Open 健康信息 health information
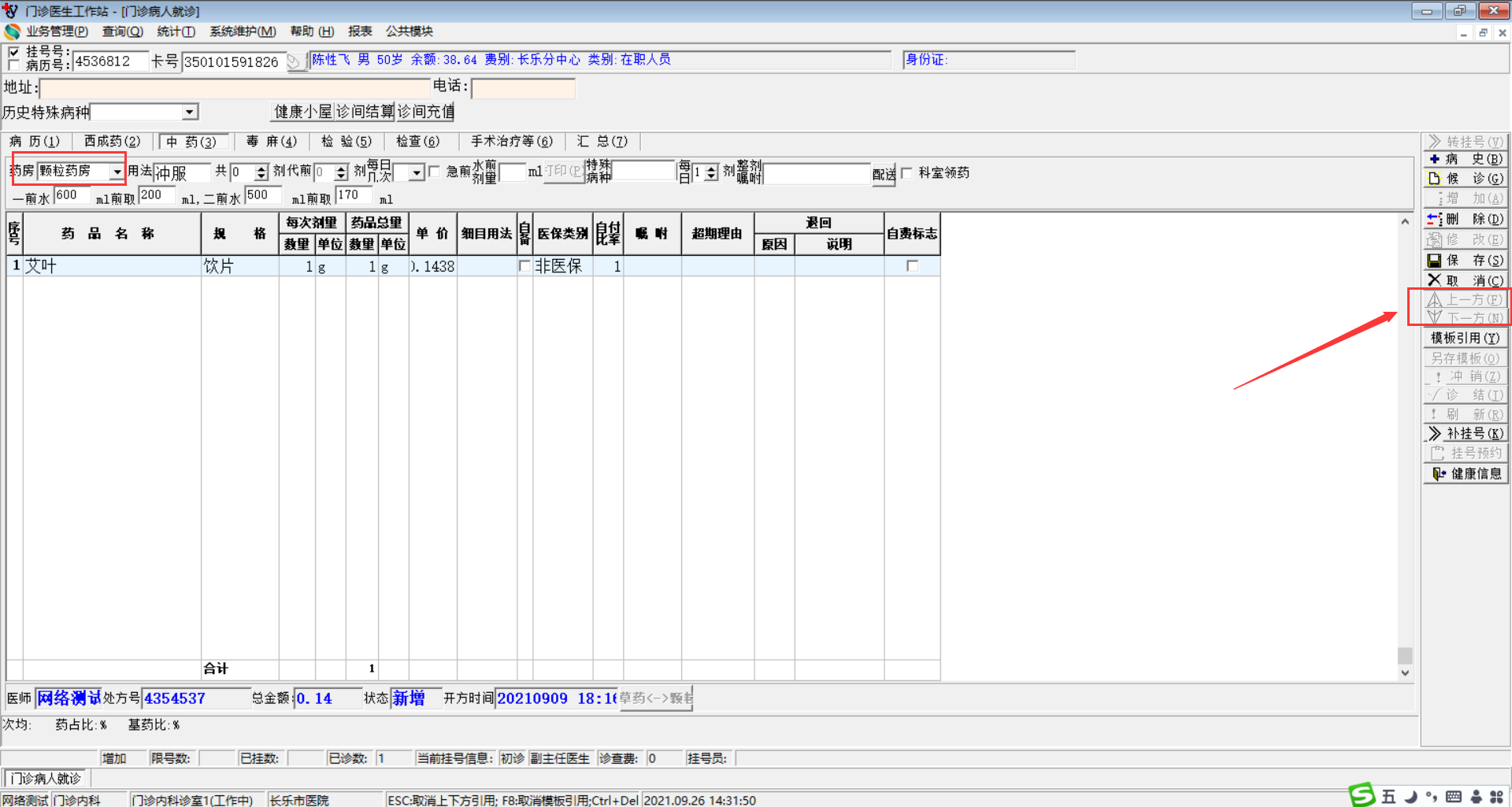 pos(1466,473)
